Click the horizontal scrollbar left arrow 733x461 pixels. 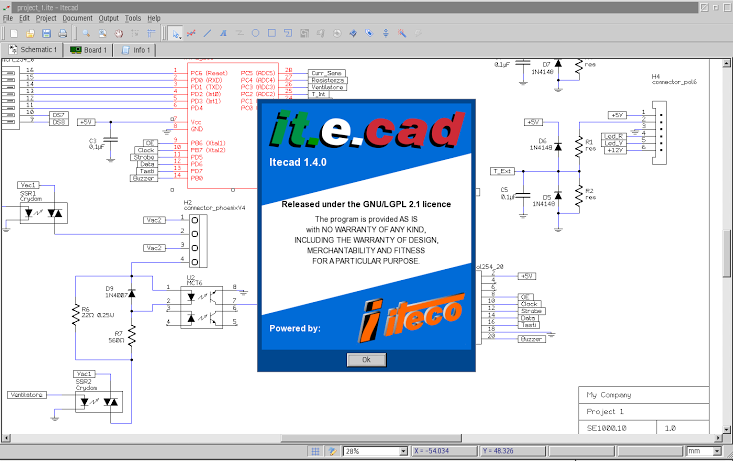click(6, 438)
